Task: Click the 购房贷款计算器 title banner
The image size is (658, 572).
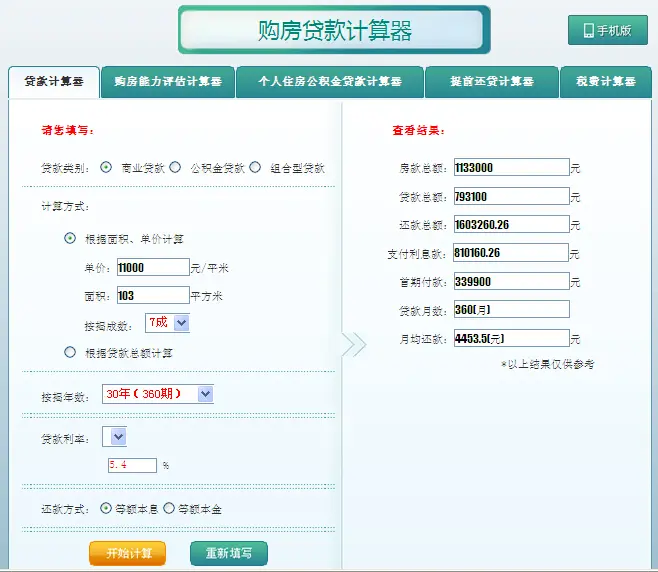Action: click(334, 30)
